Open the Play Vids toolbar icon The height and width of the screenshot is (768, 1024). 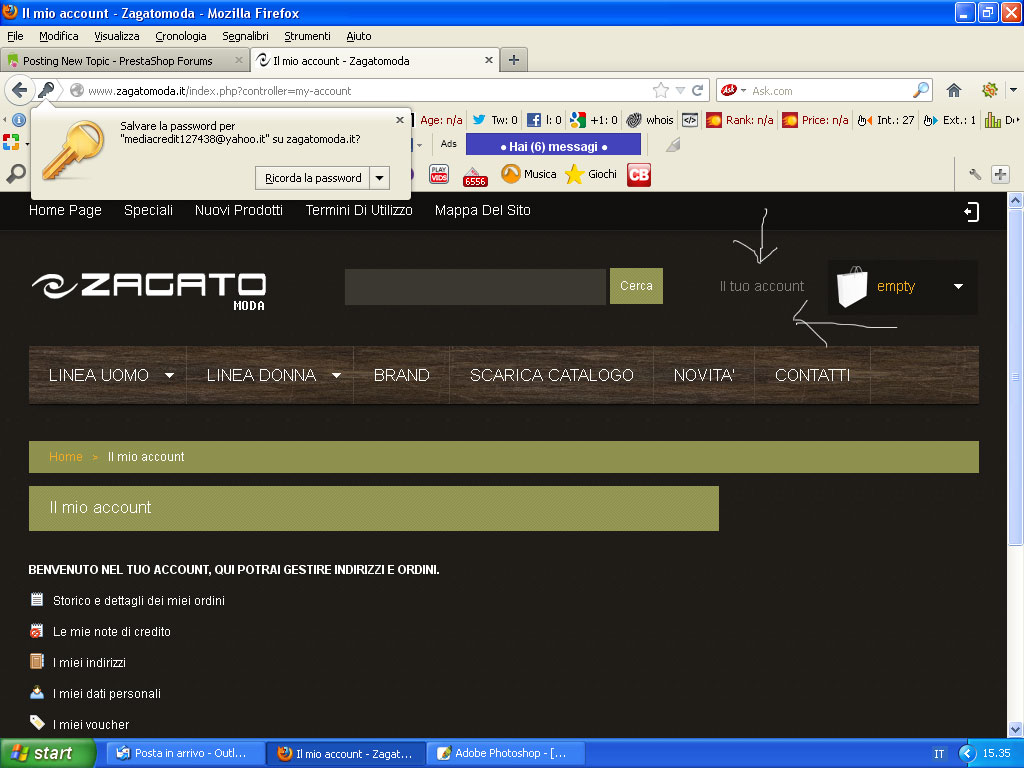click(439, 174)
